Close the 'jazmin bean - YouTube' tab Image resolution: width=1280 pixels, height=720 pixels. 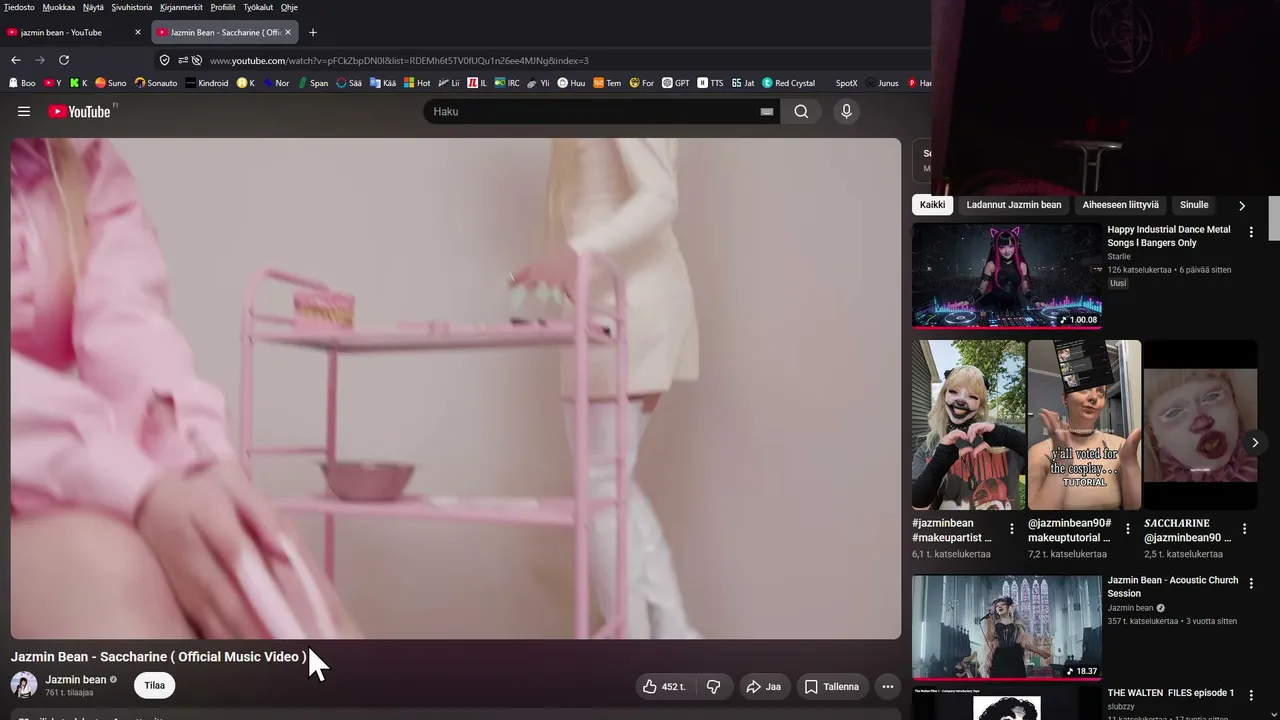point(138,32)
